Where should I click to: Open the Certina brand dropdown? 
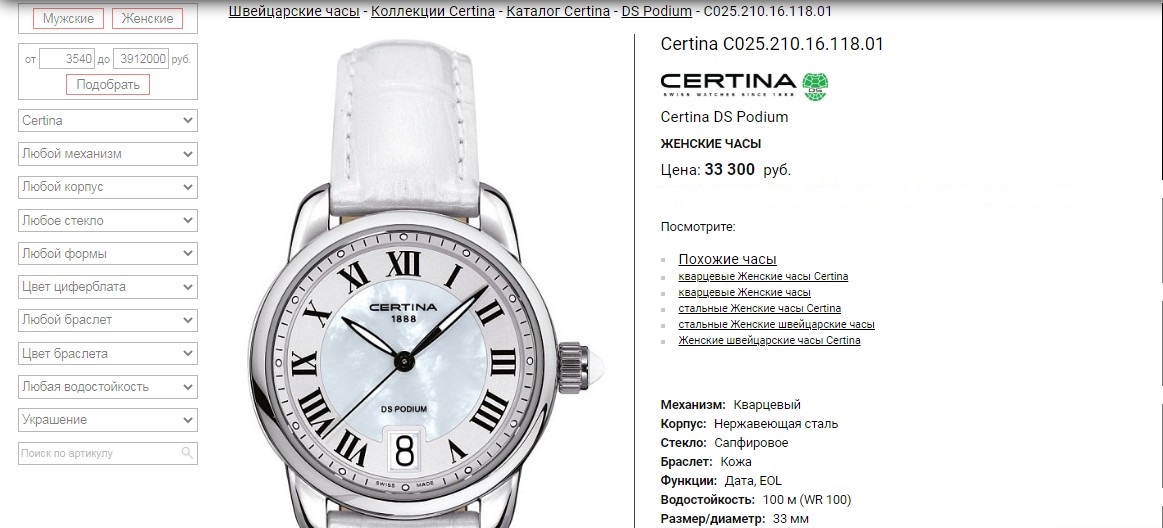click(x=108, y=120)
